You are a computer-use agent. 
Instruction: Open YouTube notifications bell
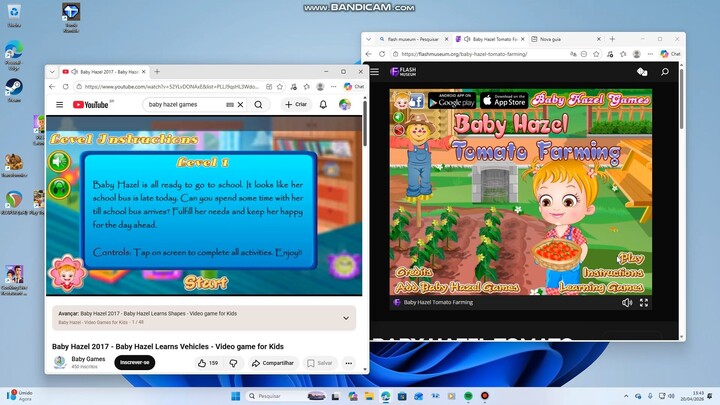point(323,105)
